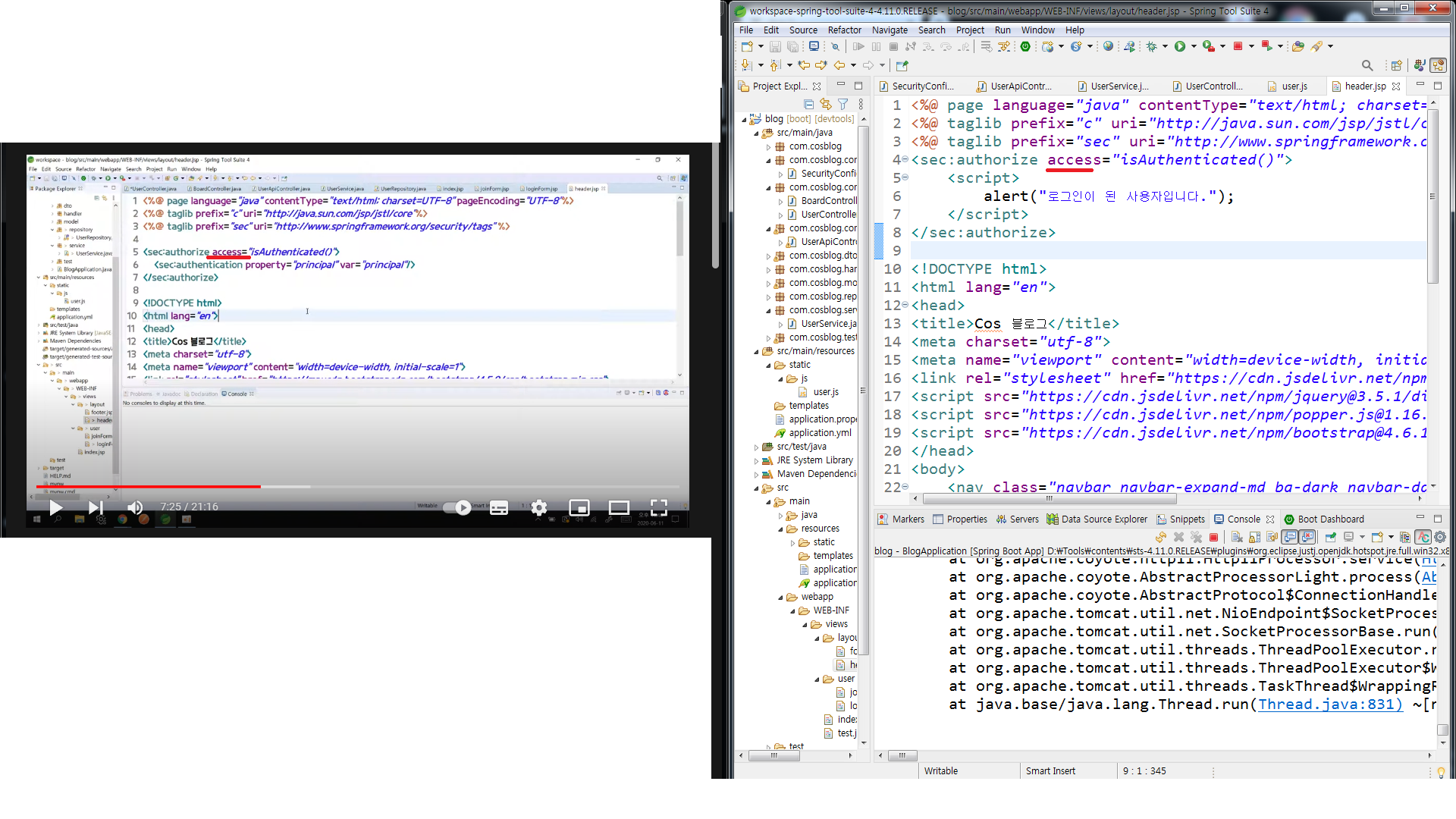Click the Debug bug icon
Image resolution: width=1456 pixels, height=819 pixels.
point(1151,46)
